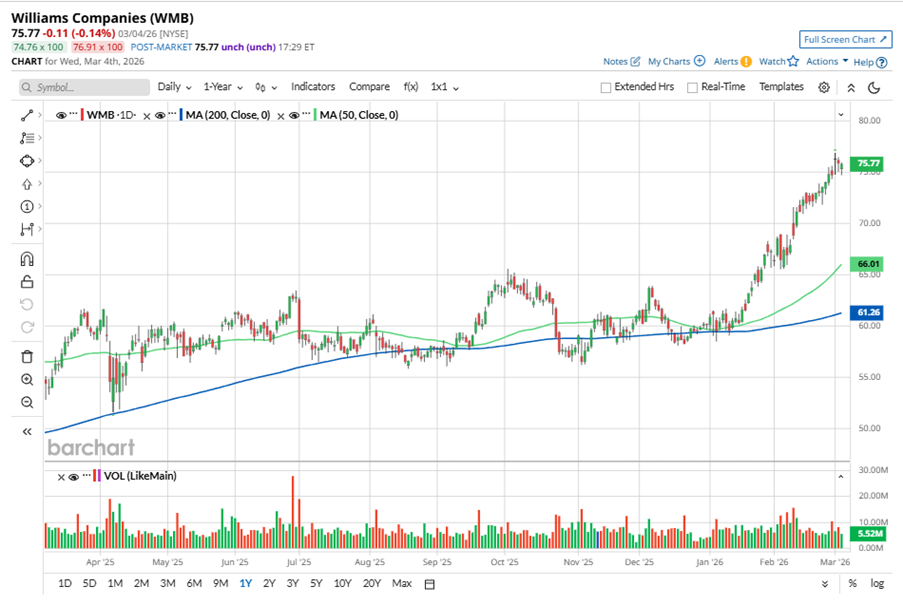
Task: Add to My Charts plus icon
Action: click(699, 61)
